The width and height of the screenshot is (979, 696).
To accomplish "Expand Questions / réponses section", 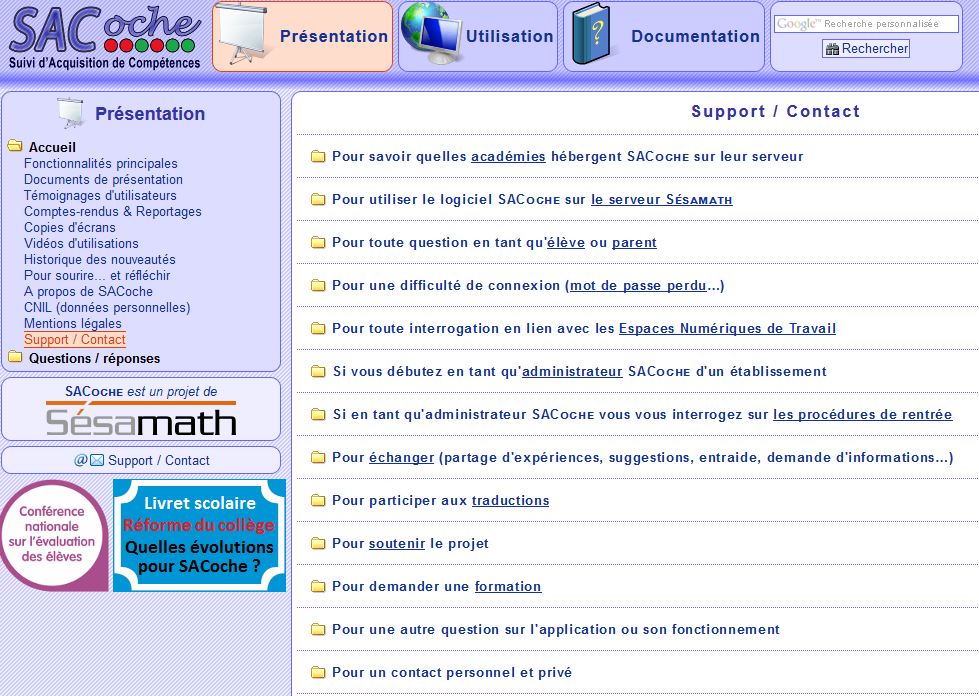I will [94, 358].
